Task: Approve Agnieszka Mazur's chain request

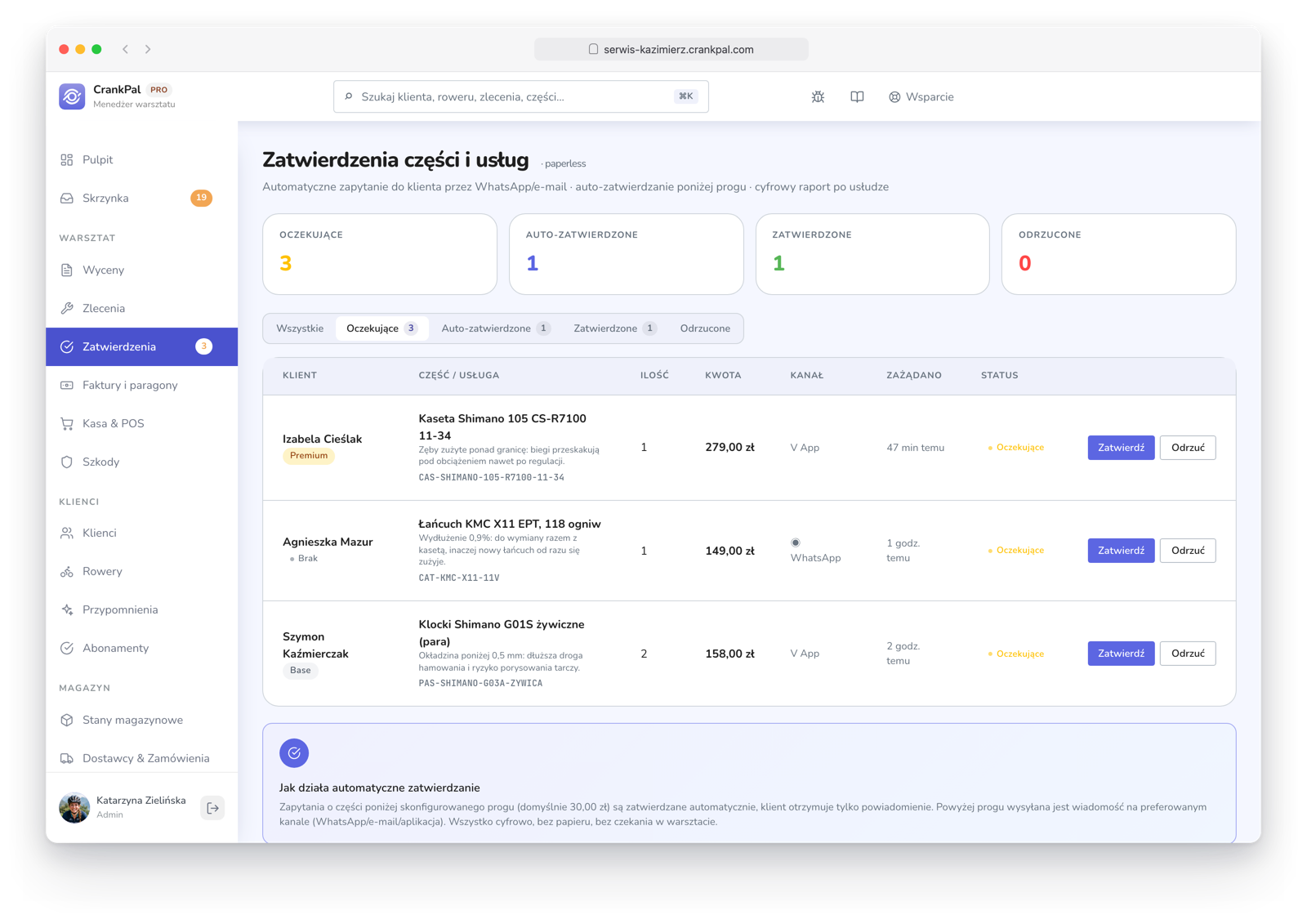Action: [1121, 551]
